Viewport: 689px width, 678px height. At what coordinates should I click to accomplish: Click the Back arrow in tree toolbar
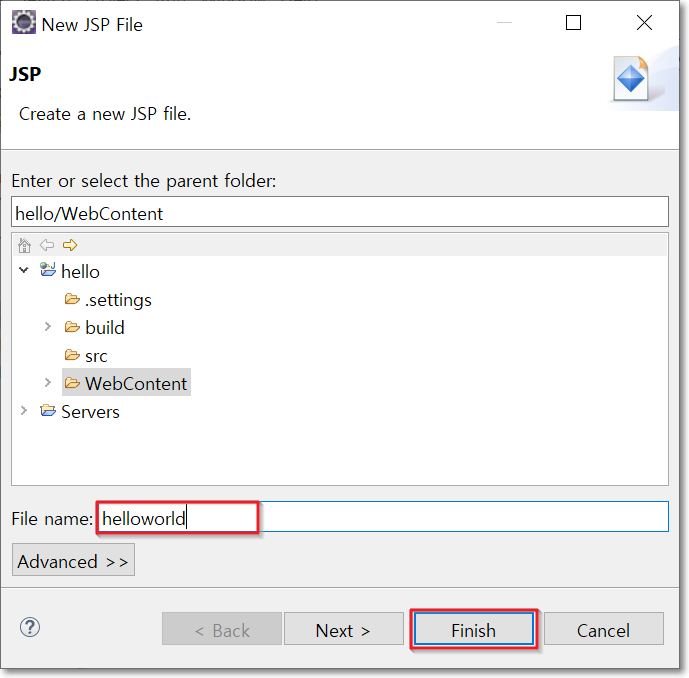pos(46,245)
